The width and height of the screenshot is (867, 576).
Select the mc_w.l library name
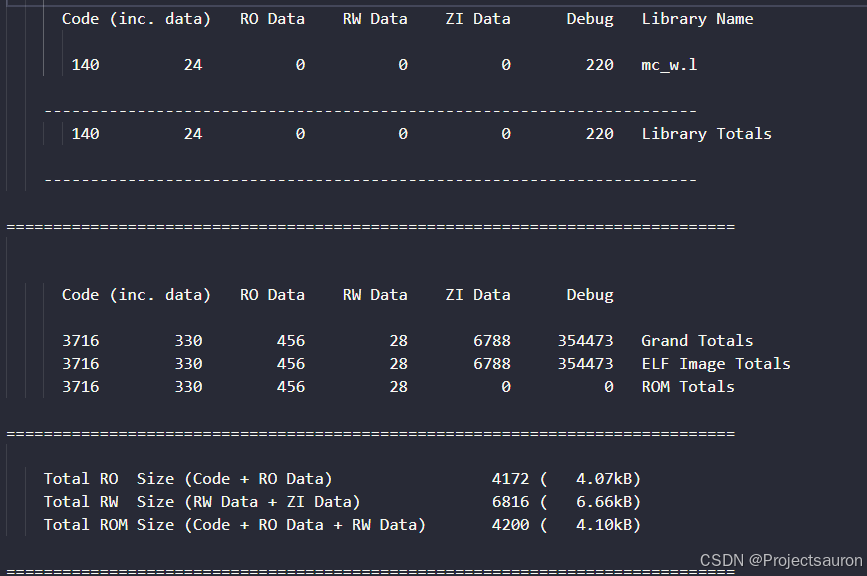(x=671, y=64)
